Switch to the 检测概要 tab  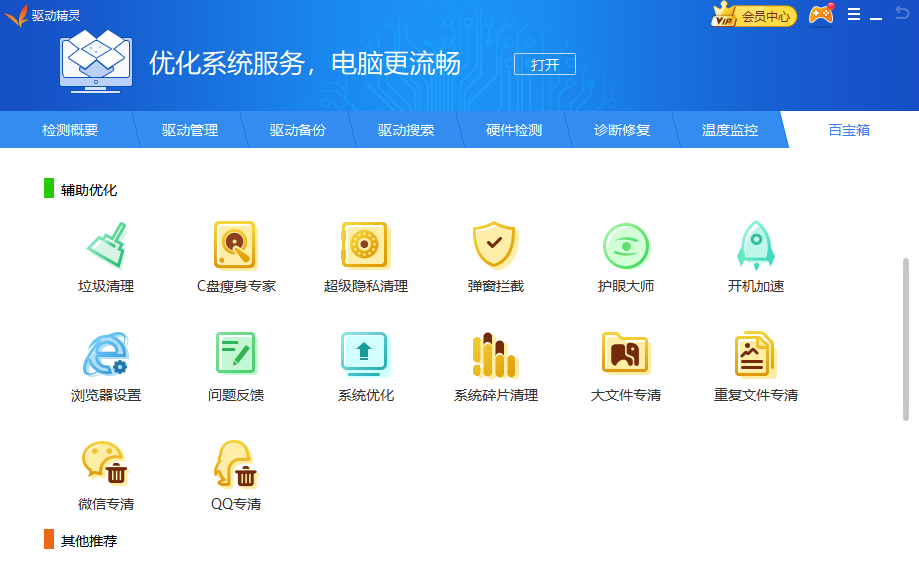point(70,130)
